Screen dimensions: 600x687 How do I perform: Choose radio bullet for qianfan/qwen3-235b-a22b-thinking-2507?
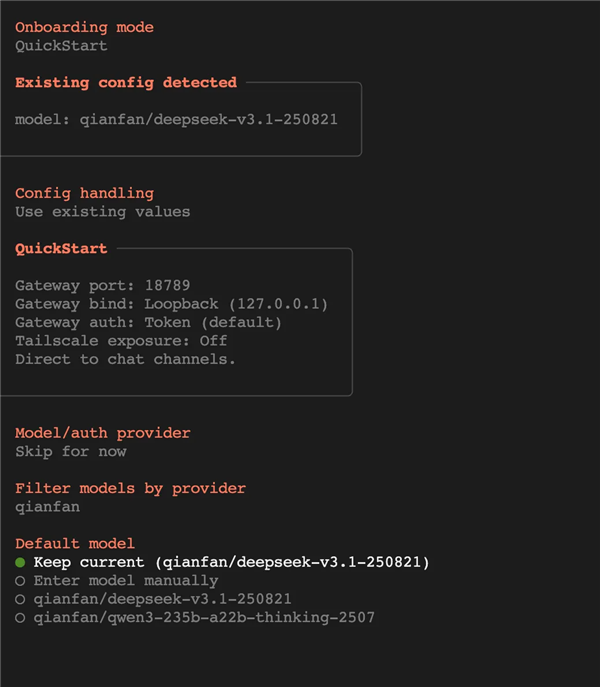pos(20,618)
